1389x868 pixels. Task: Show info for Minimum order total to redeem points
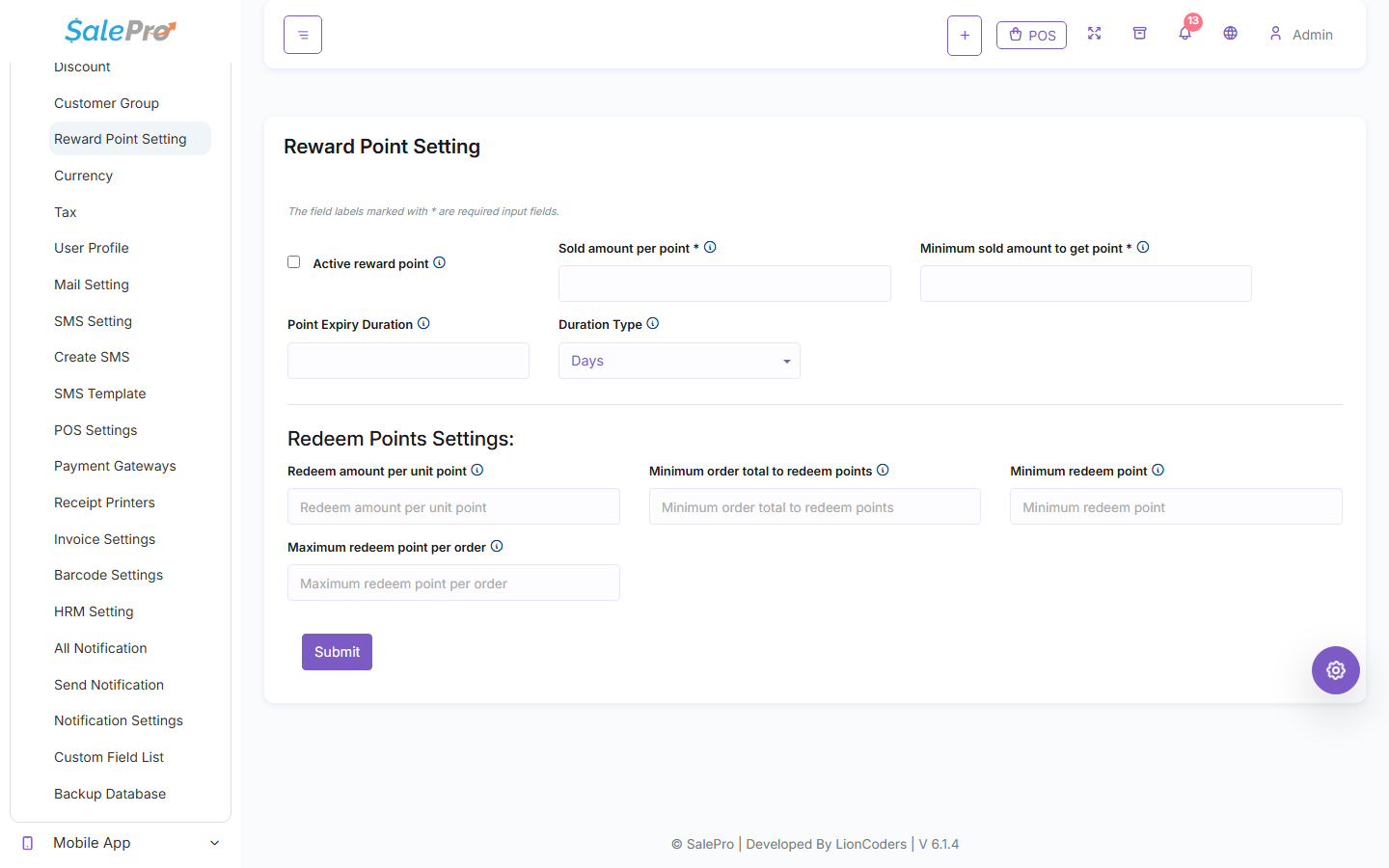point(883,471)
